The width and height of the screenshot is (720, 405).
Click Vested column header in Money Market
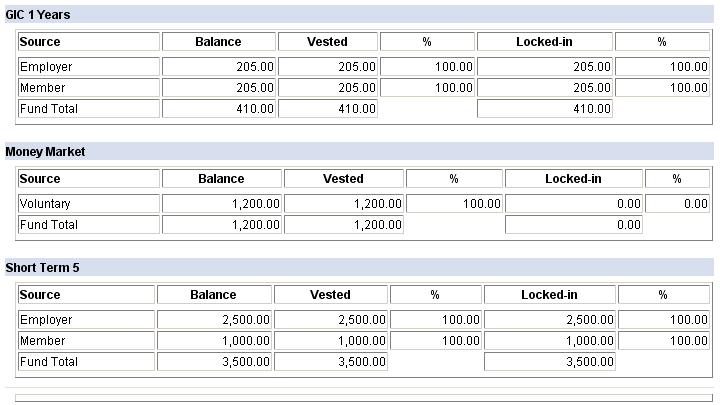(x=343, y=179)
